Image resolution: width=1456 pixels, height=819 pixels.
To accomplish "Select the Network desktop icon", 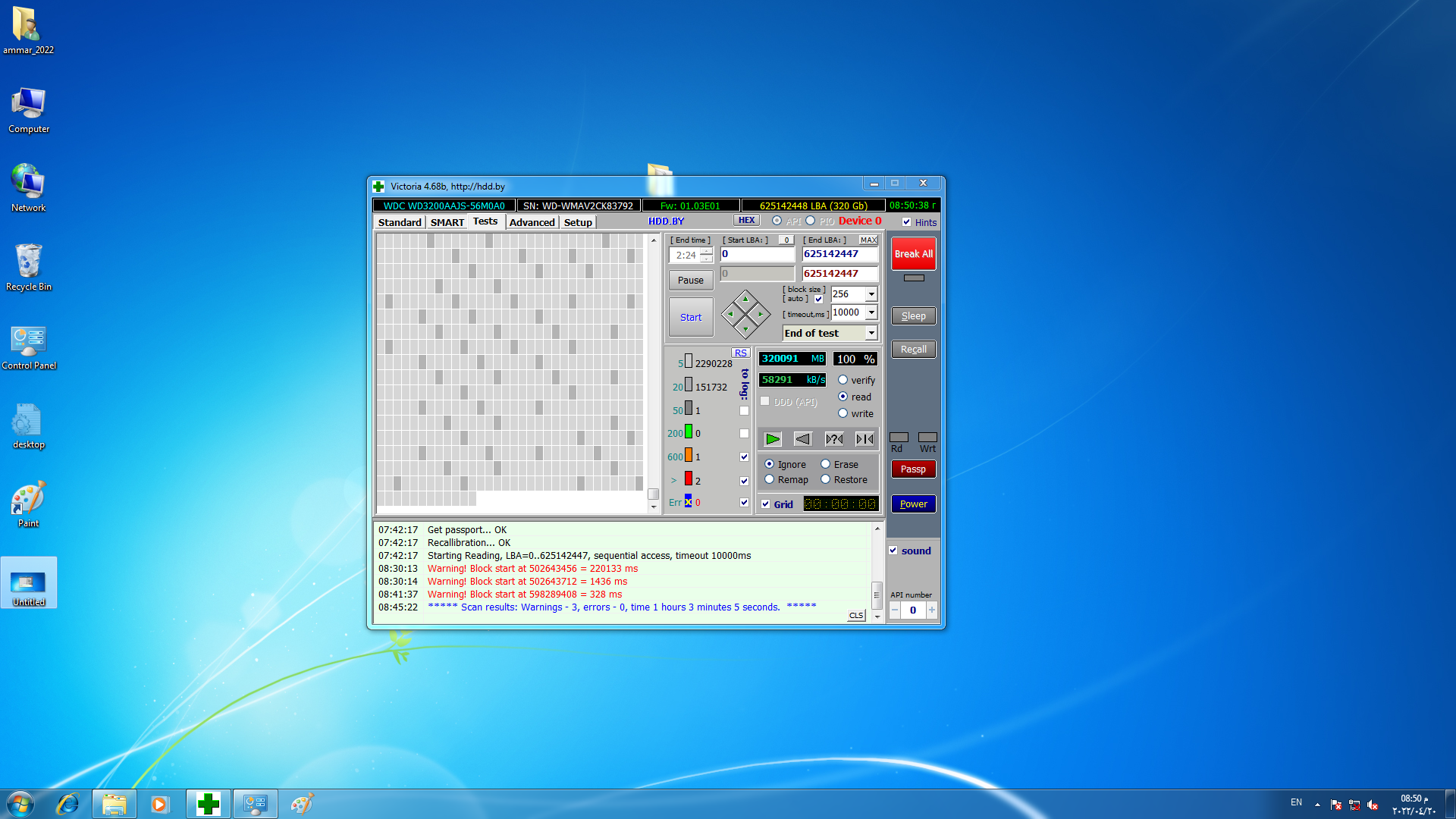I will [x=29, y=188].
